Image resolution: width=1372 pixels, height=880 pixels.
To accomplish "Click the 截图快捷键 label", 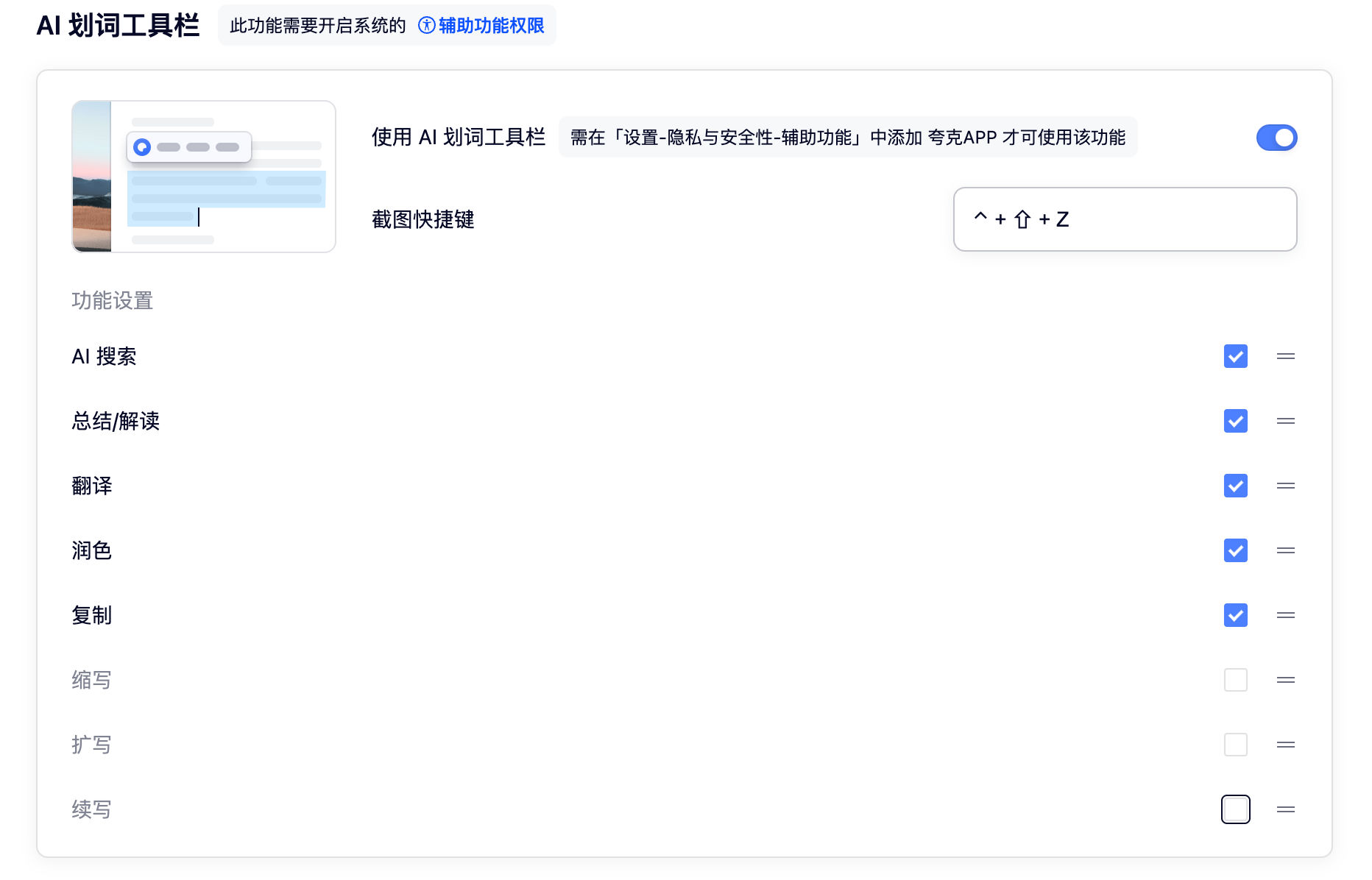I will point(423,219).
